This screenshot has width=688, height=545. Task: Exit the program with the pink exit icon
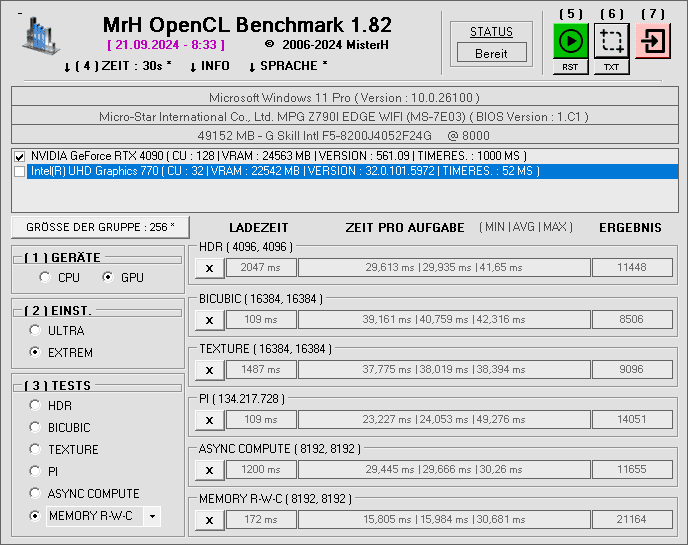coord(653,41)
